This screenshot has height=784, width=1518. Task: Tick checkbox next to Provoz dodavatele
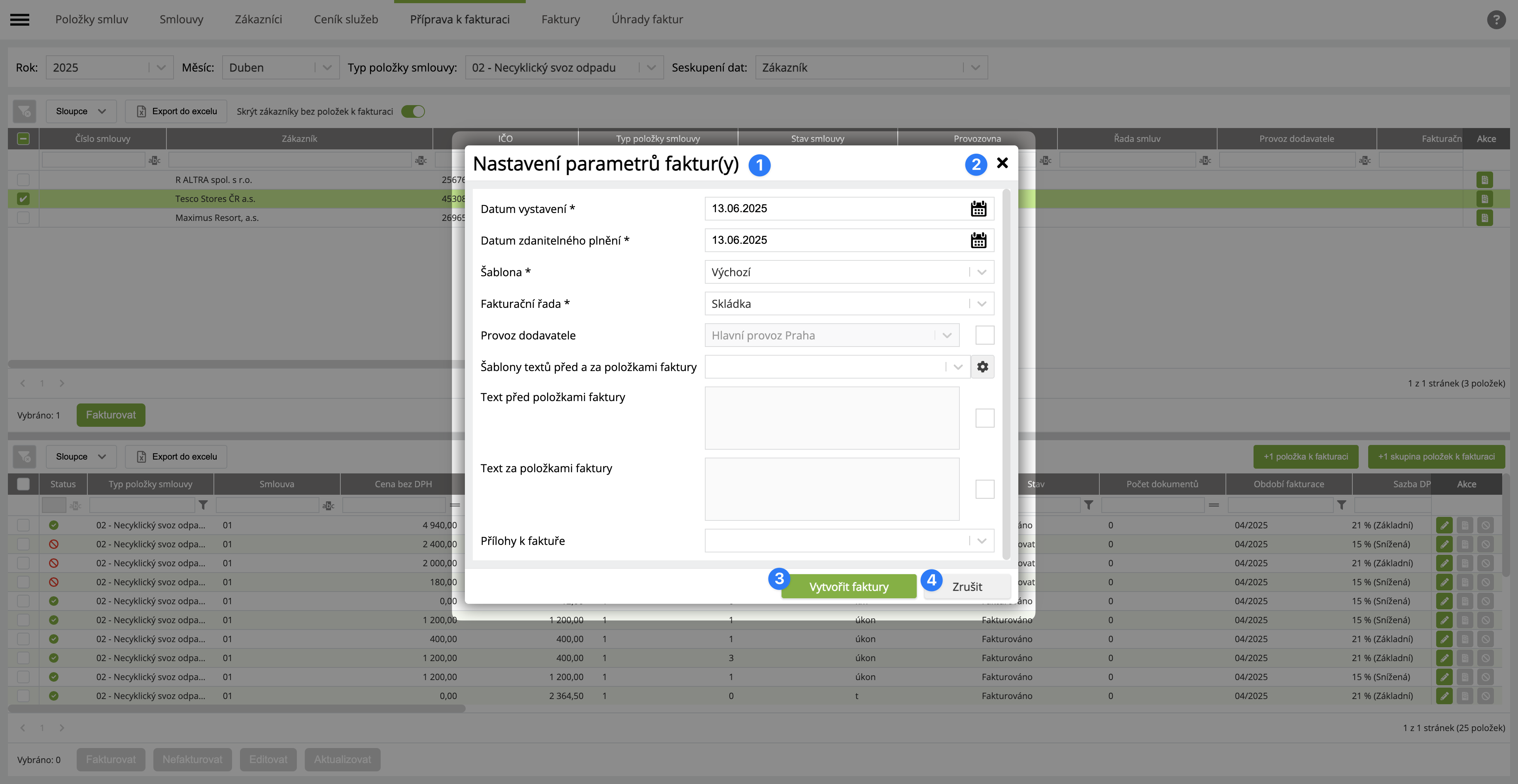[x=985, y=335]
